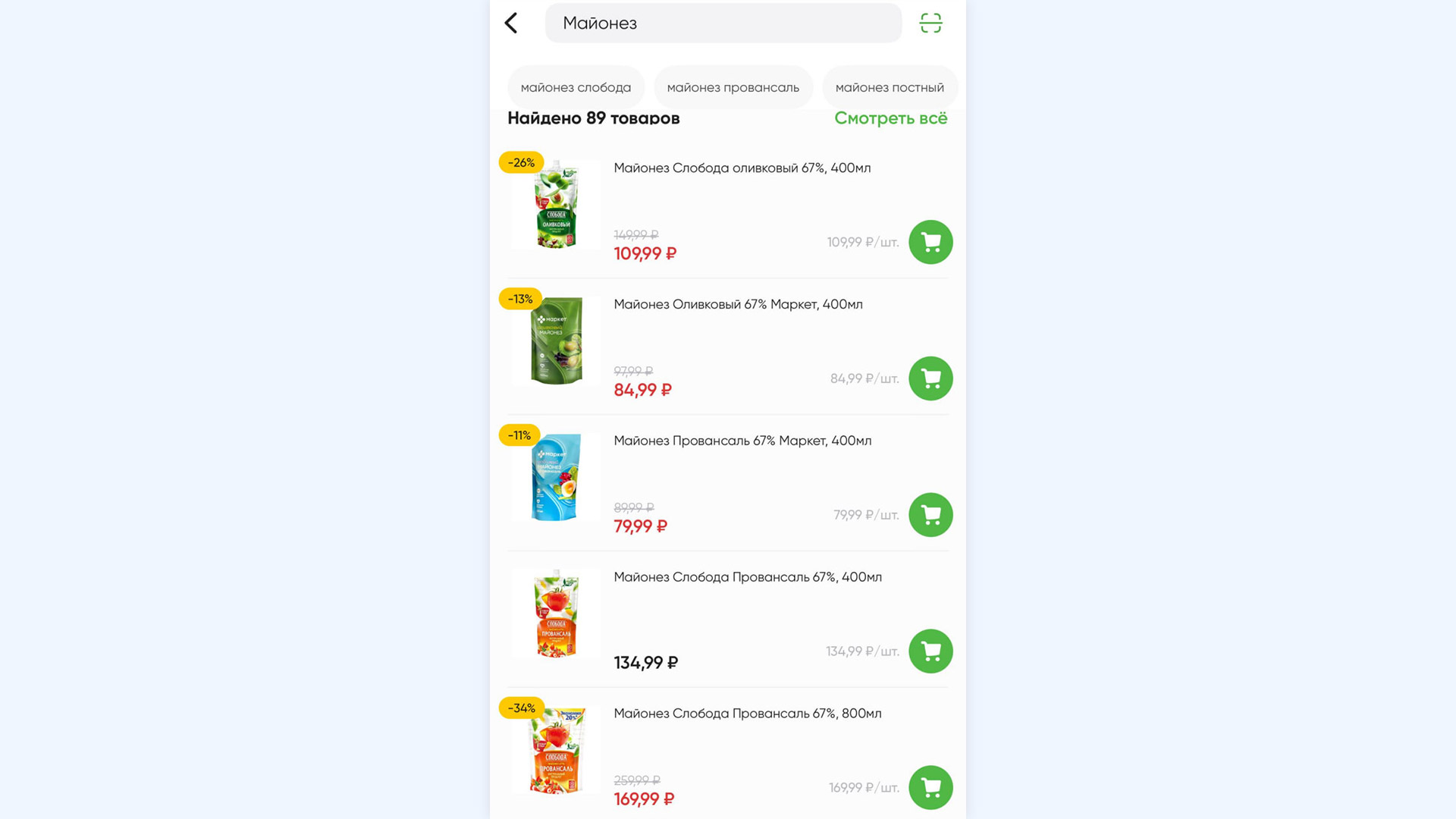Open blue Маркет Провансаль package image
The height and width of the screenshot is (819, 1456).
556,477
